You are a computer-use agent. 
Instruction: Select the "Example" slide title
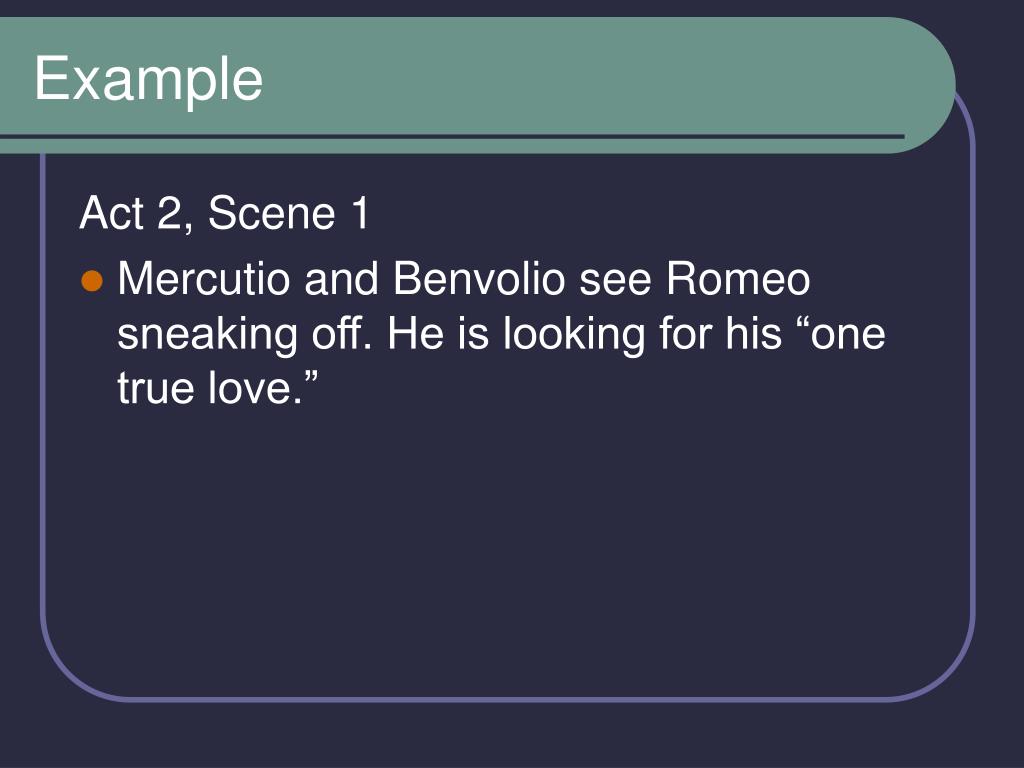pyautogui.click(x=148, y=79)
